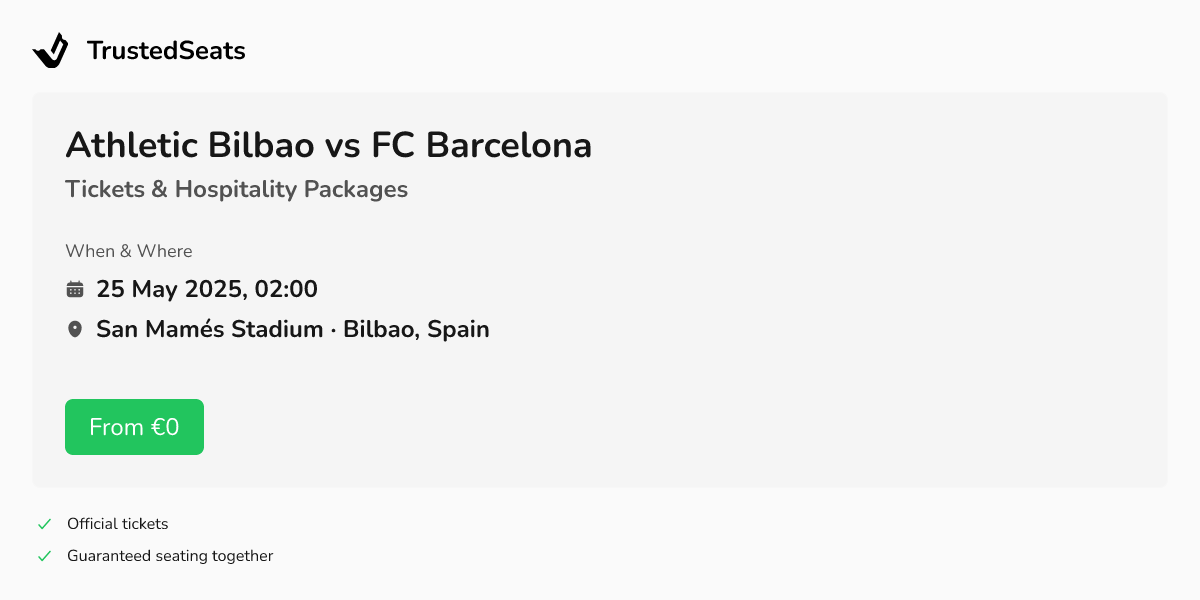
Task: Click the check next to Guaranteed seating together
Action: click(44, 555)
